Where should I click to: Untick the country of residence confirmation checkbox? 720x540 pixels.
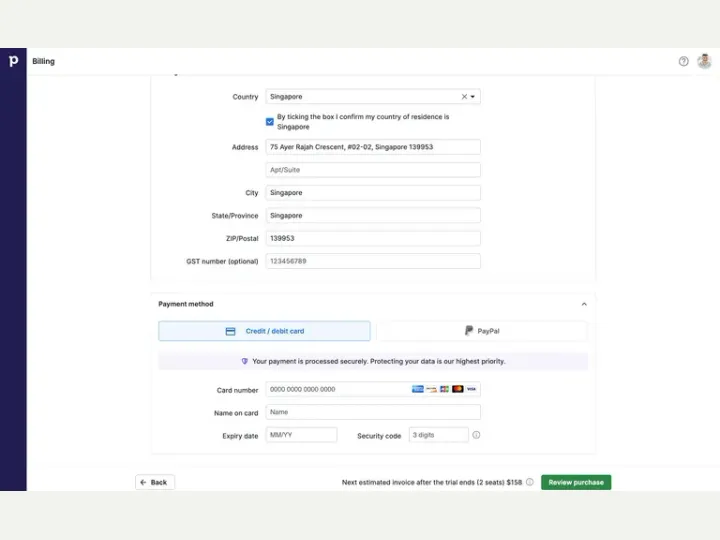click(270, 122)
